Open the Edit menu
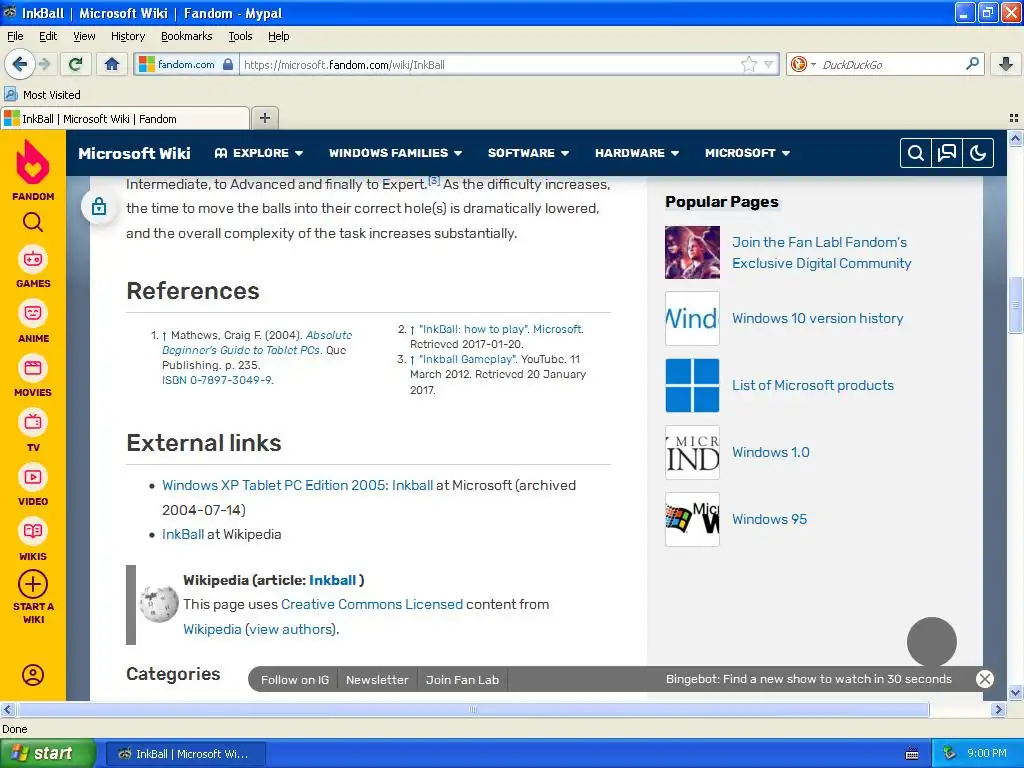 pyautogui.click(x=48, y=36)
